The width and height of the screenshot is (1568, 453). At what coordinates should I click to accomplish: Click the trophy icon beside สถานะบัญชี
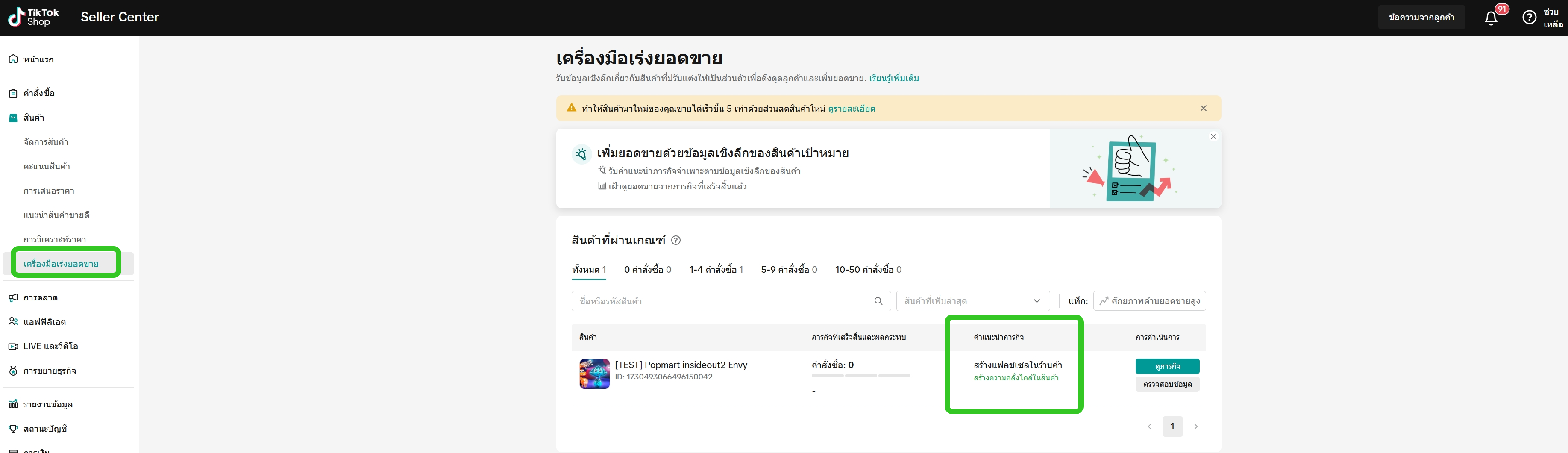[13, 429]
